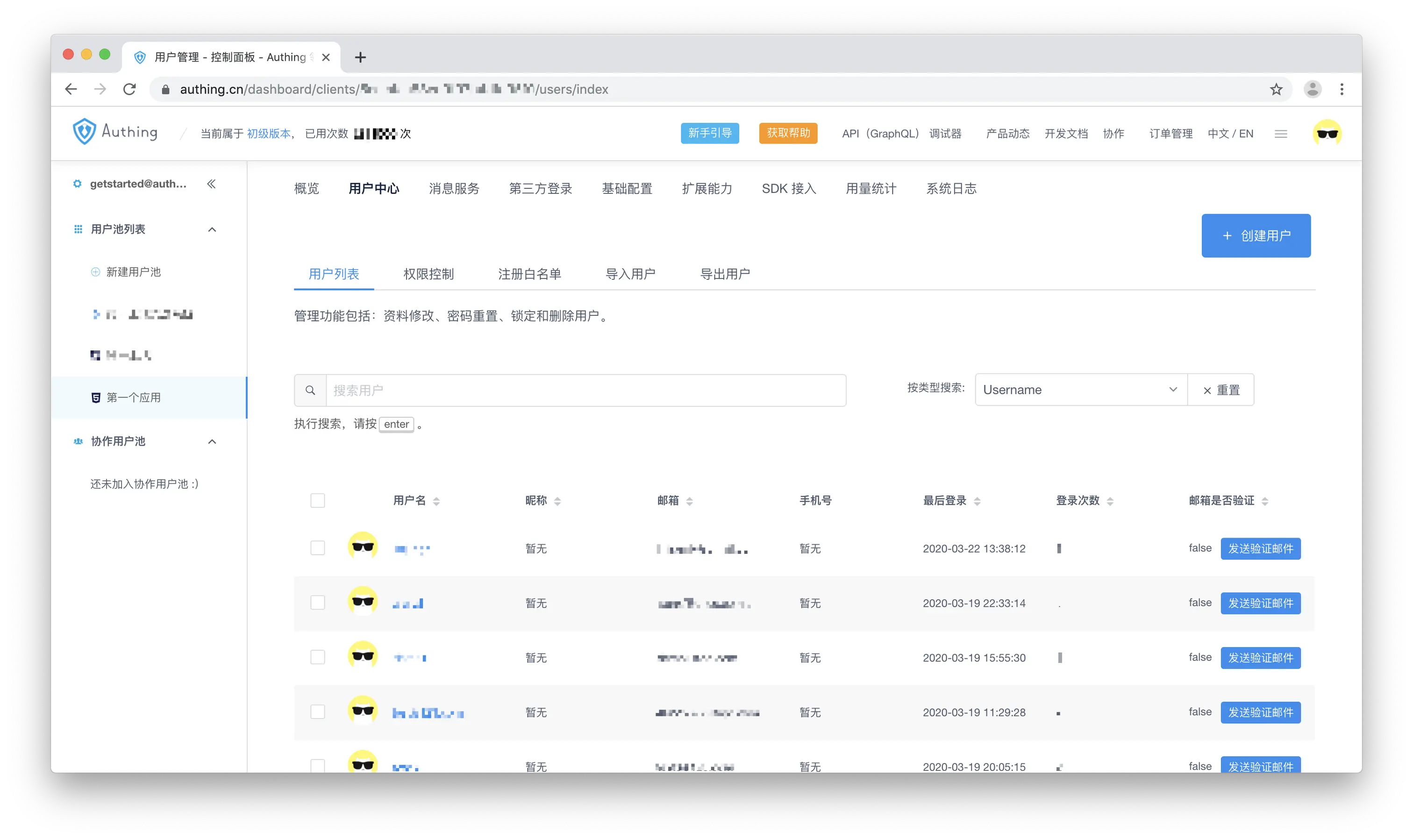The width and height of the screenshot is (1413, 840).
Task: Open the search magnifier in the user search bar
Action: tap(310, 390)
